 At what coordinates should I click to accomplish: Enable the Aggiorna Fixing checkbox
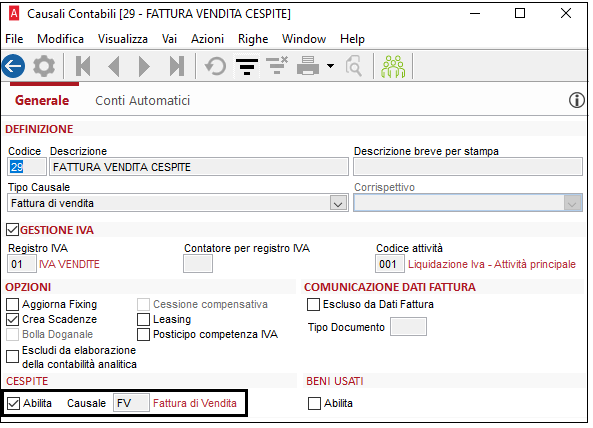12,304
